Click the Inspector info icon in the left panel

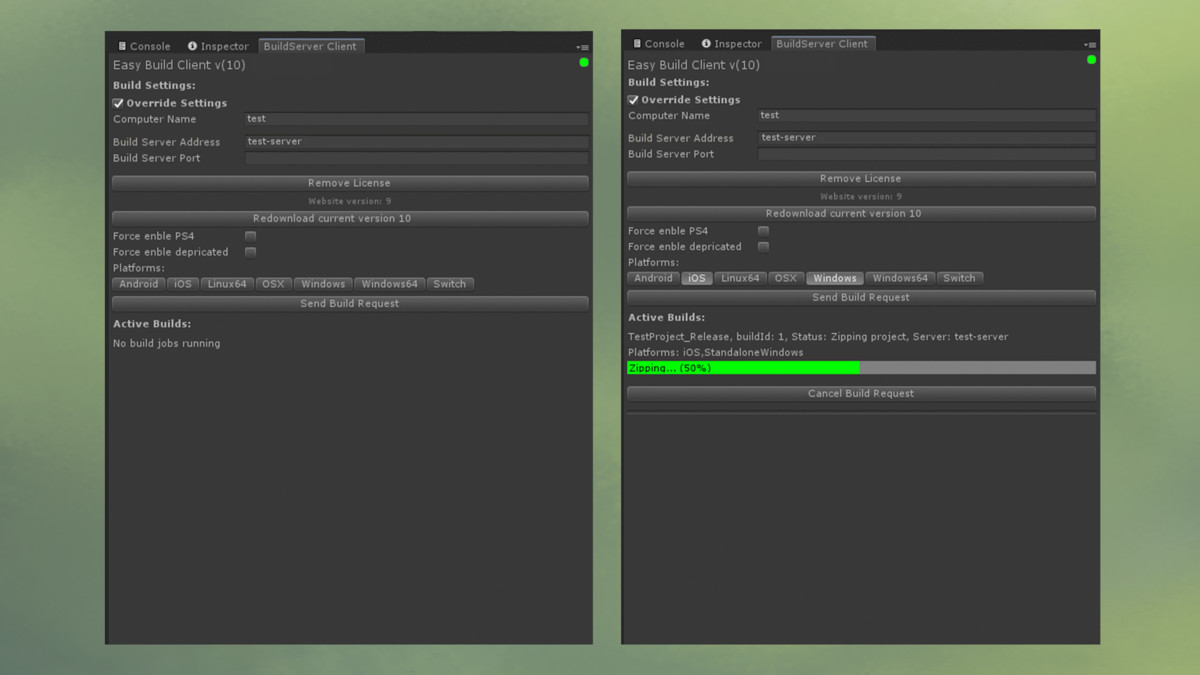coord(192,46)
